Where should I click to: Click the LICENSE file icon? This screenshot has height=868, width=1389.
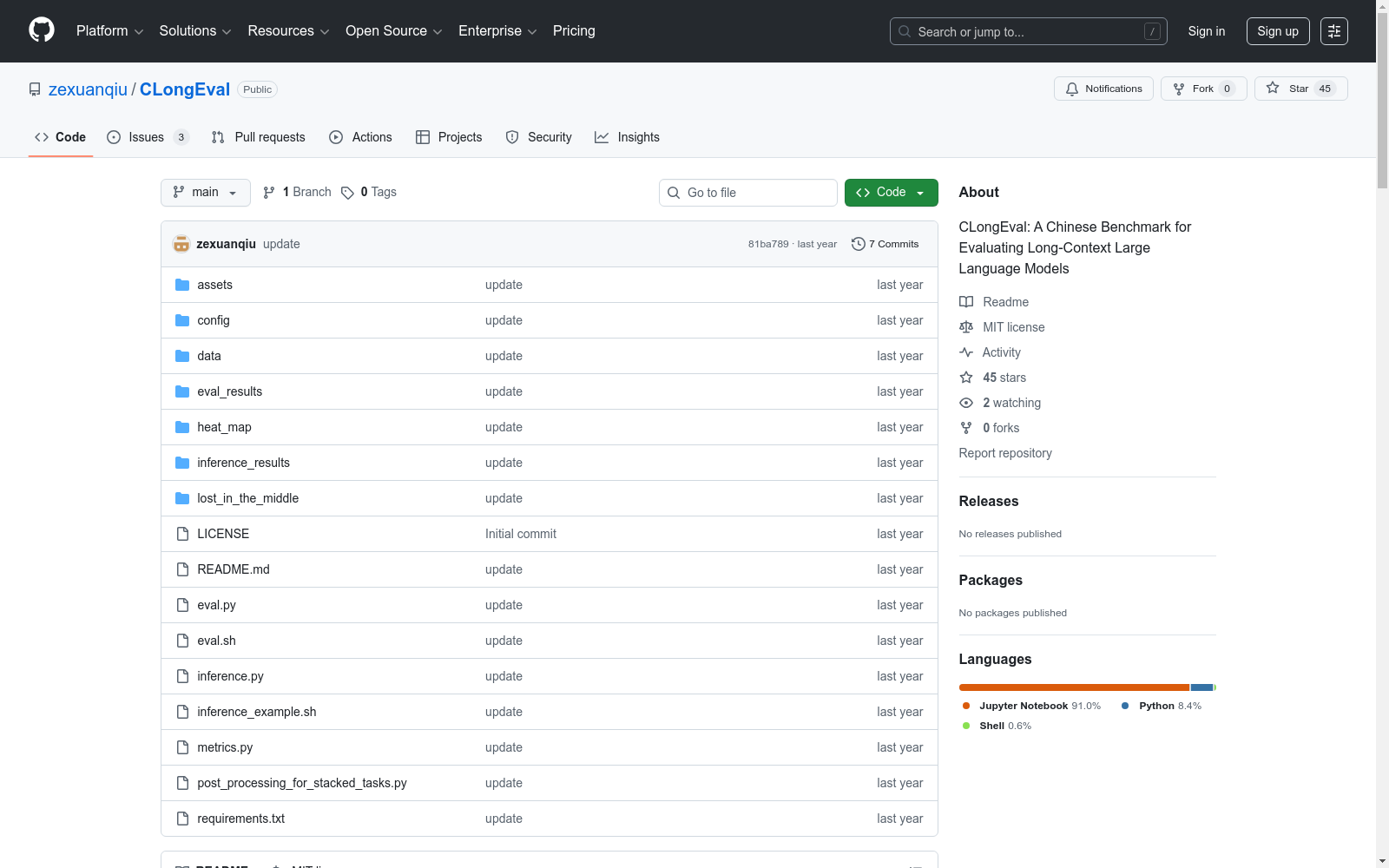pyautogui.click(x=182, y=534)
